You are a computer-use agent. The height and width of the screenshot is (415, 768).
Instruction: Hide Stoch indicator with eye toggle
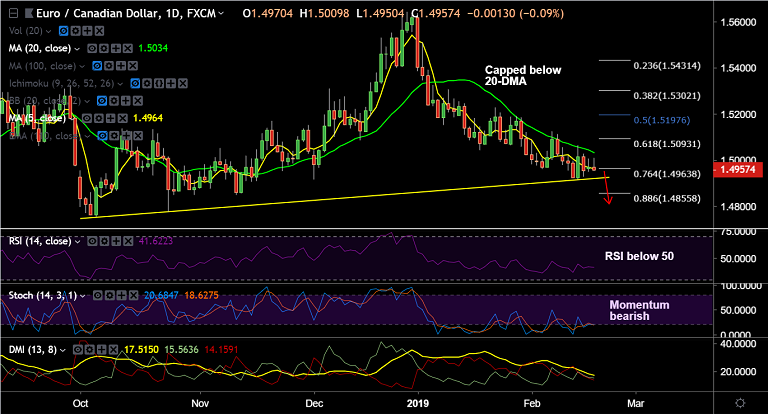pyautogui.click(x=97, y=295)
